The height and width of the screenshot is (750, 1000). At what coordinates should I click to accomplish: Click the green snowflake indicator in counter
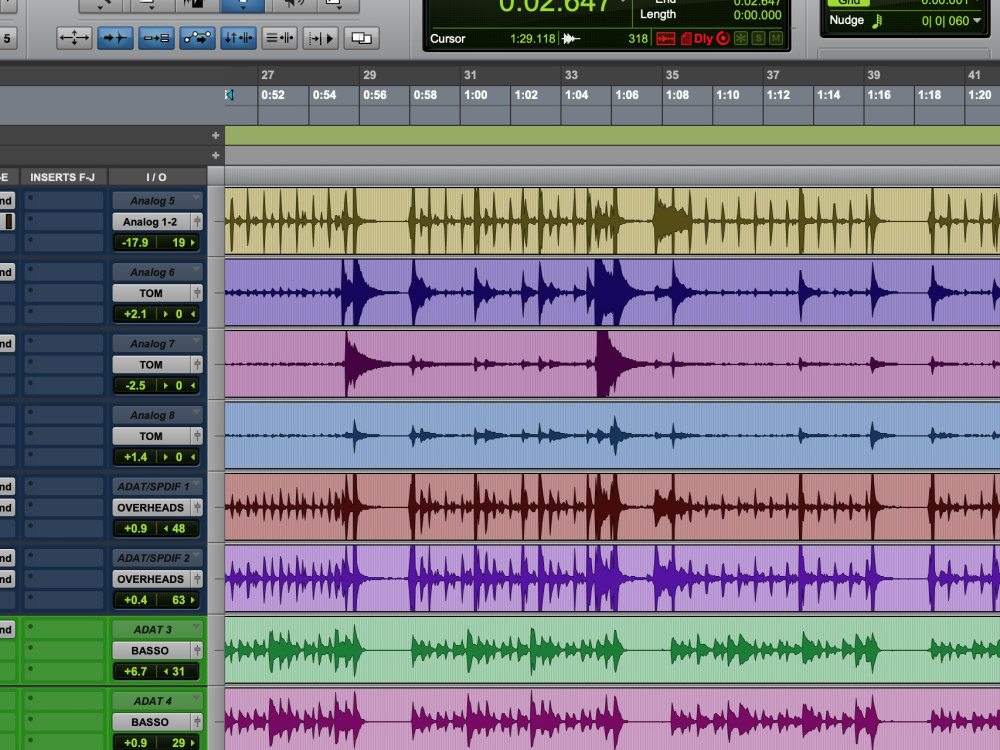coord(740,38)
